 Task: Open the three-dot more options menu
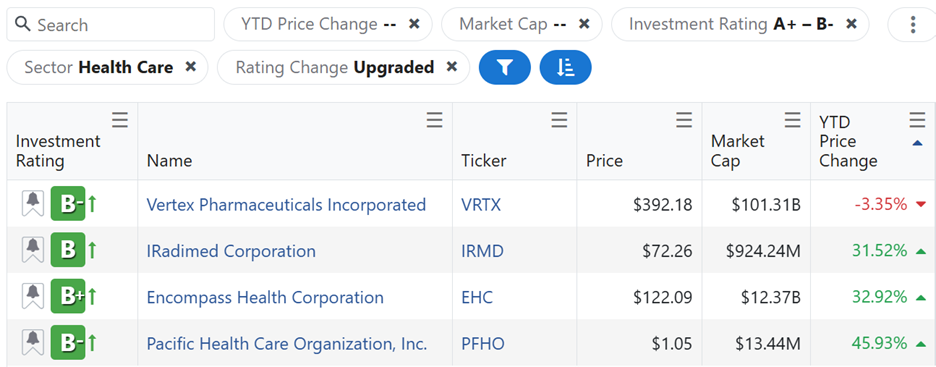point(912,24)
